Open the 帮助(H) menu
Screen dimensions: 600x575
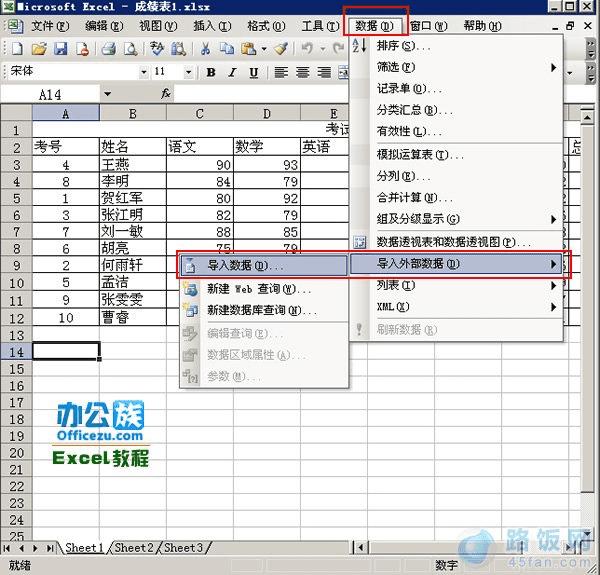[483, 26]
